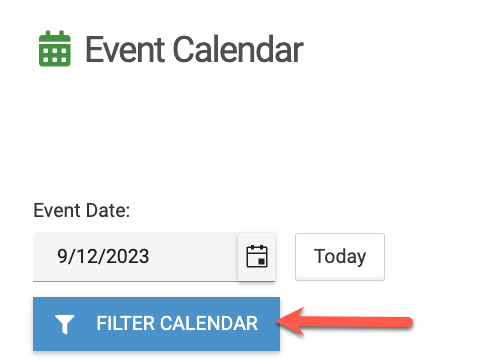
Task: Select the day value 12 in date
Action: click(86, 256)
